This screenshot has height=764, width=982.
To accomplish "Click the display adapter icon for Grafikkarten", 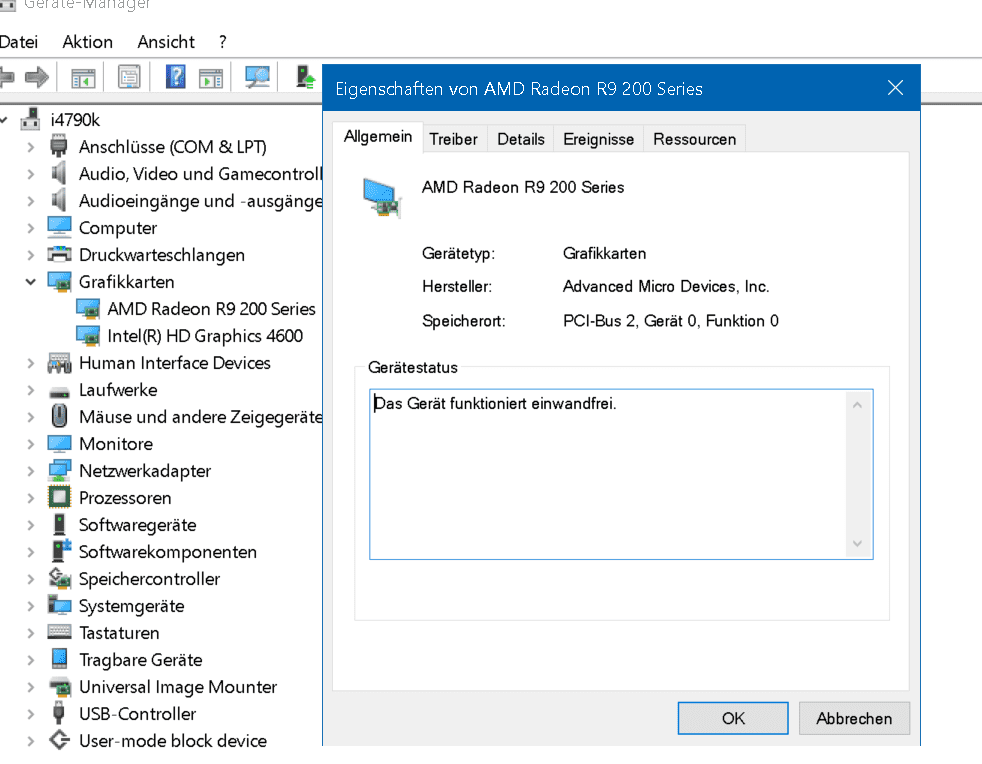I will [x=59, y=282].
